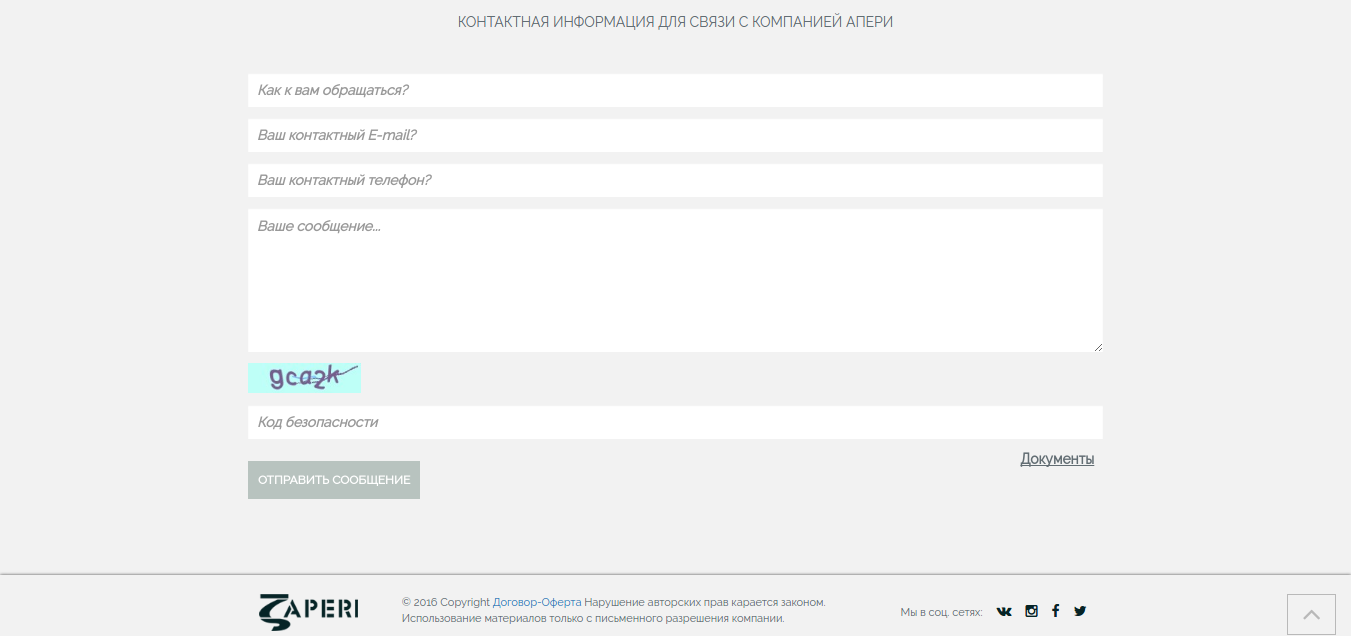Viewport: 1351px width, 636px height.
Task: Open the VK social network icon
Action: [x=1004, y=611]
